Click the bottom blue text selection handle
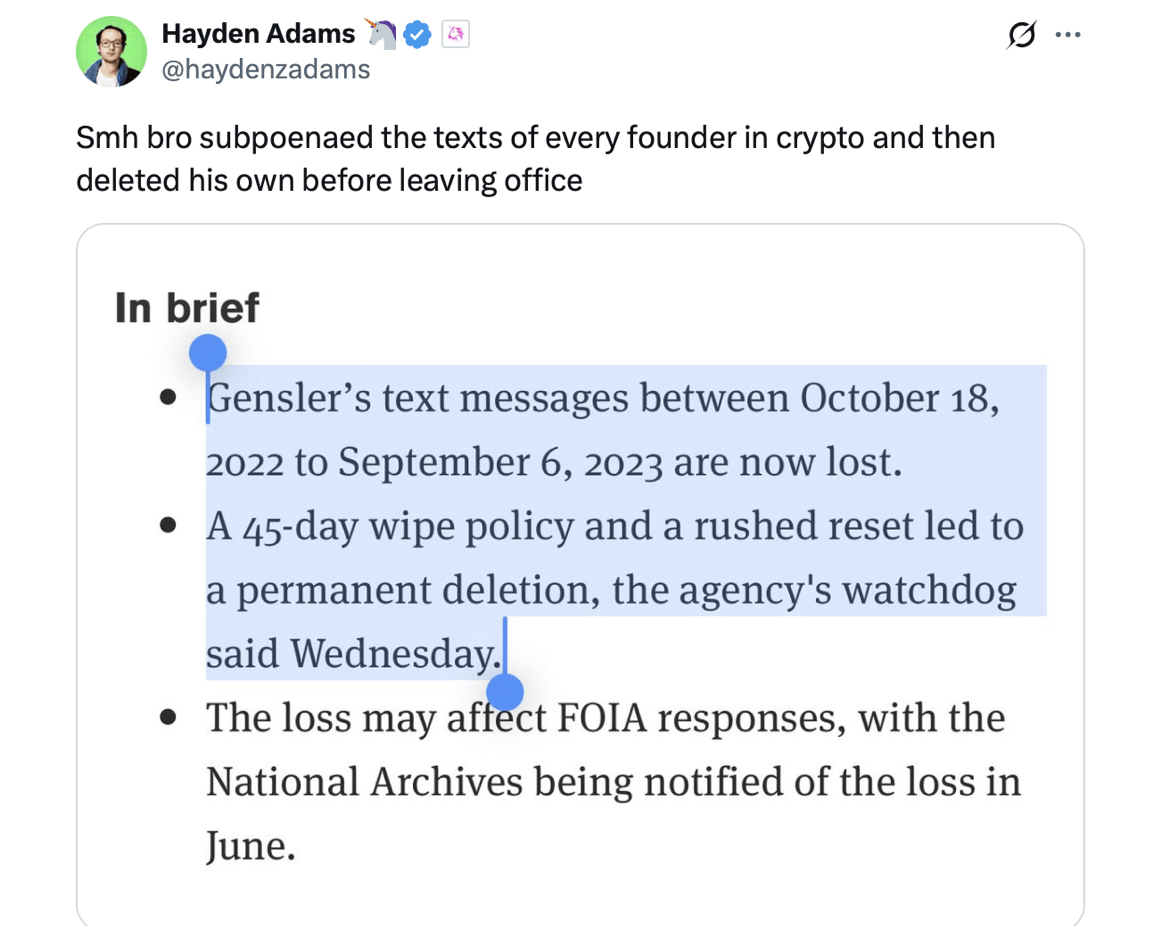Image resolution: width=1170 pixels, height=926 pixels. 505,691
